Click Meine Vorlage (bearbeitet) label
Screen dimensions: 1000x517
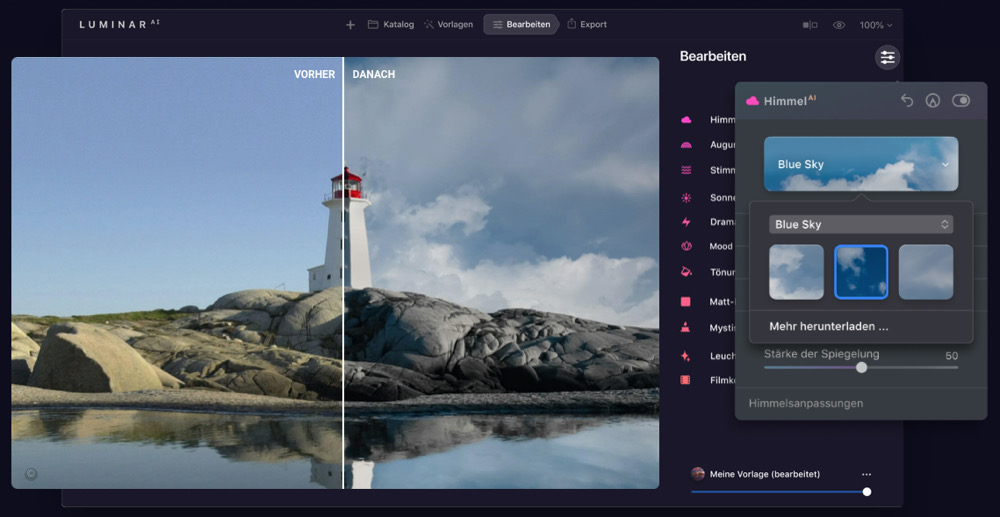tap(765, 474)
